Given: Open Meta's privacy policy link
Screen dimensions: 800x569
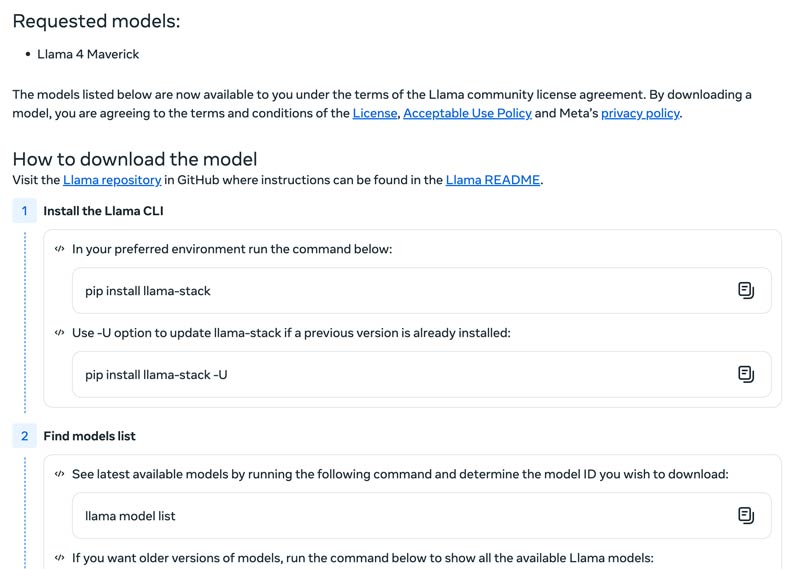Looking at the screenshot, I should (640, 113).
